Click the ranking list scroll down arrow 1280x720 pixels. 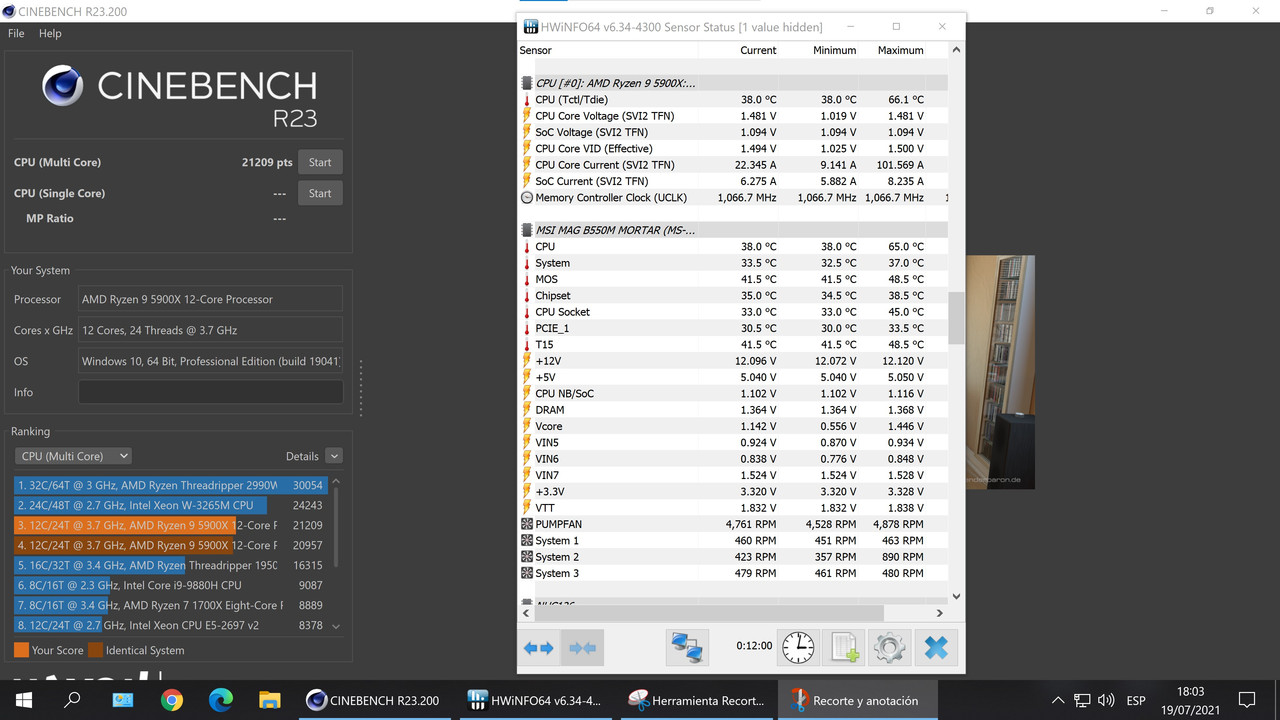[x=336, y=626]
